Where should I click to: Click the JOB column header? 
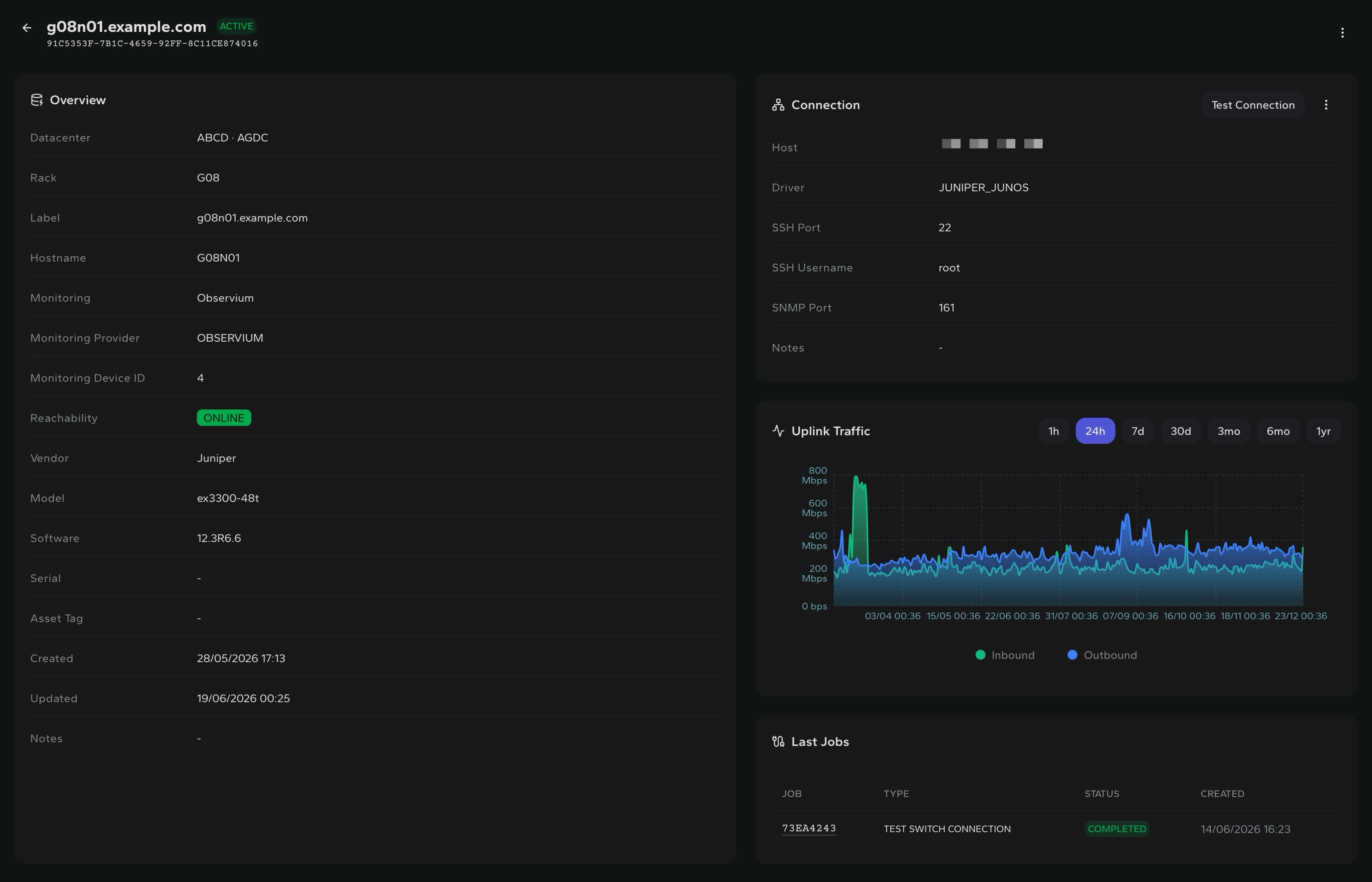tap(791, 794)
